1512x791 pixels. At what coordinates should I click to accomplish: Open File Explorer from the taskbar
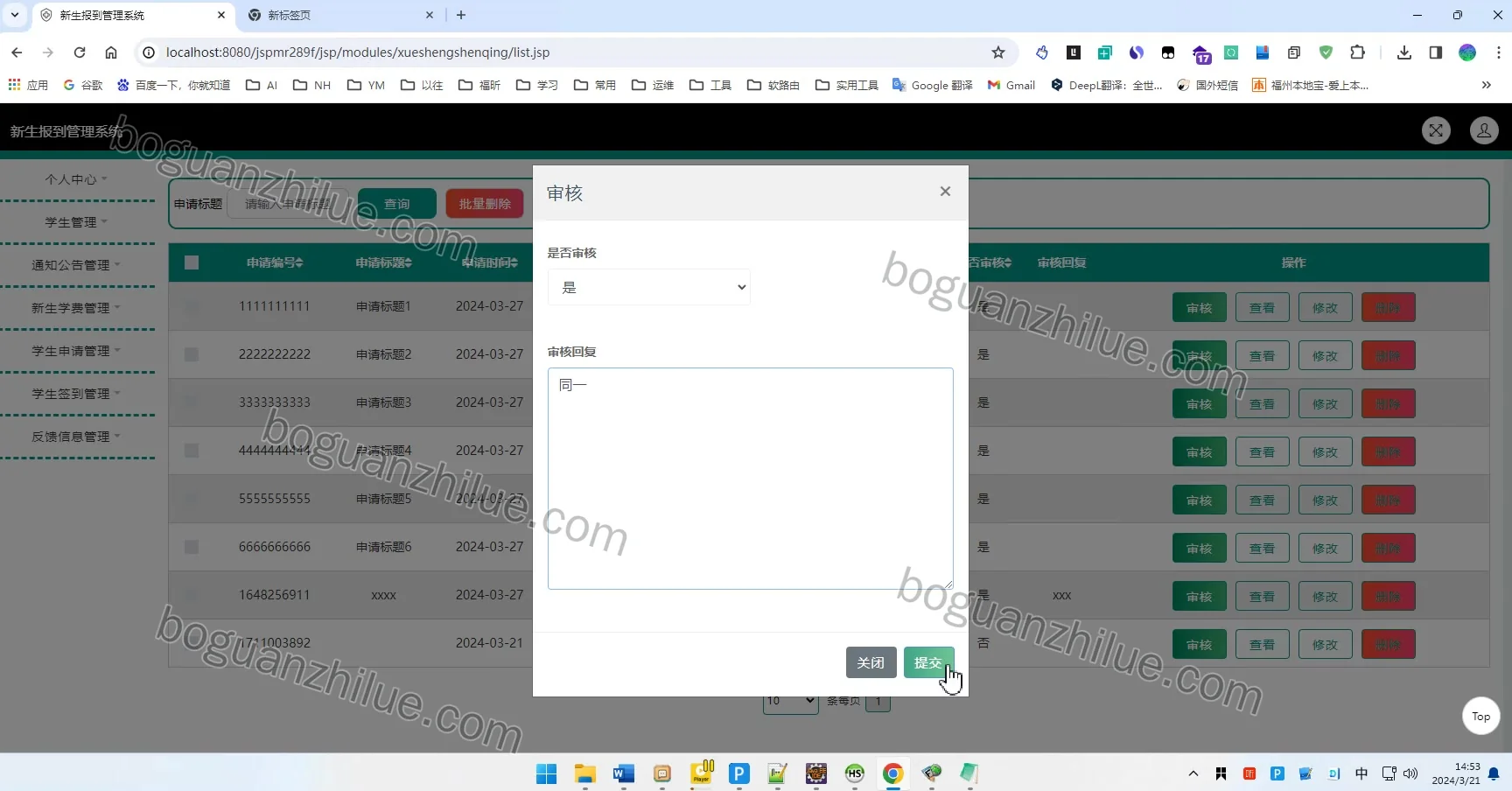[585, 773]
